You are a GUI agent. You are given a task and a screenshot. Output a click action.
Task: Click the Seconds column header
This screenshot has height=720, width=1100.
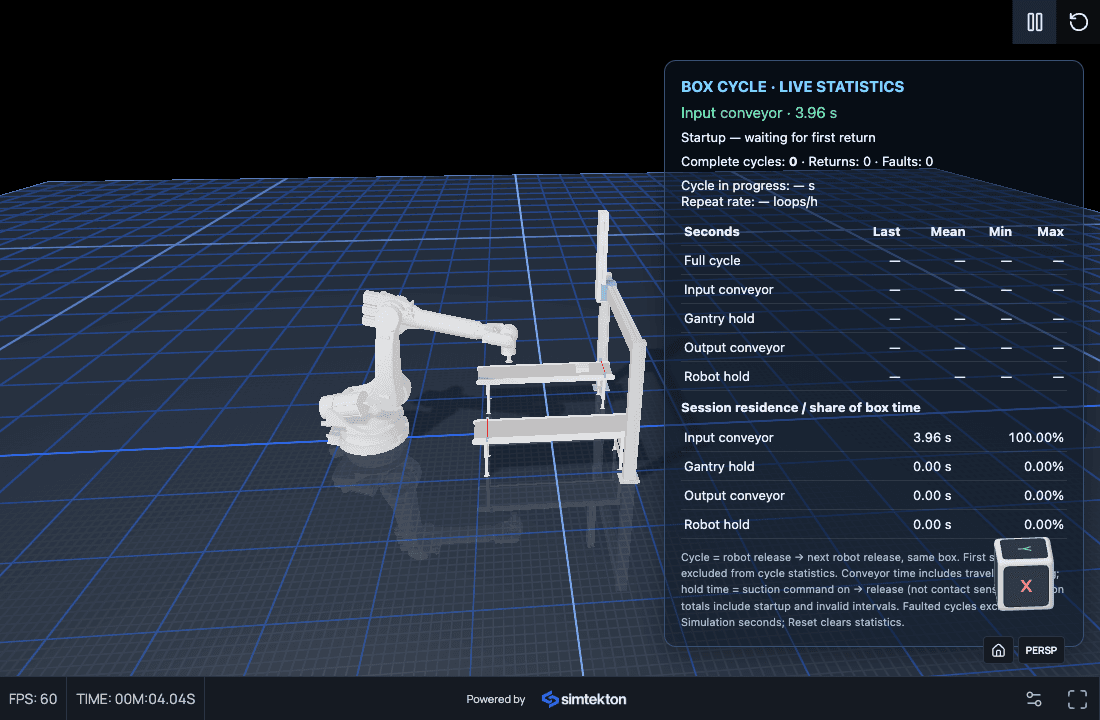click(711, 232)
